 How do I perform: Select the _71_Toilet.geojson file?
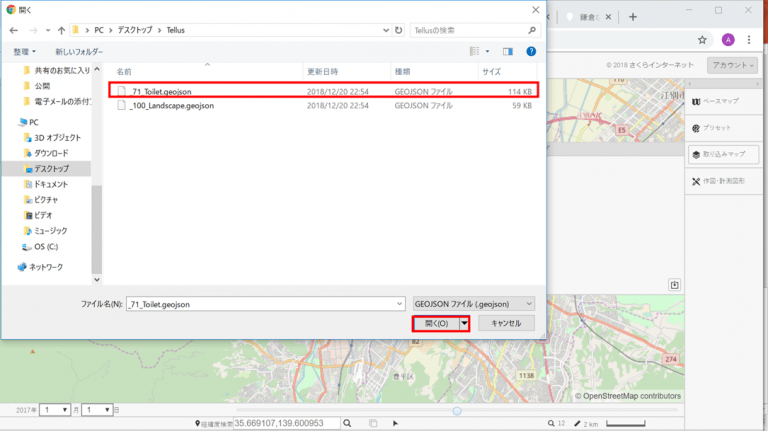[323, 91]
